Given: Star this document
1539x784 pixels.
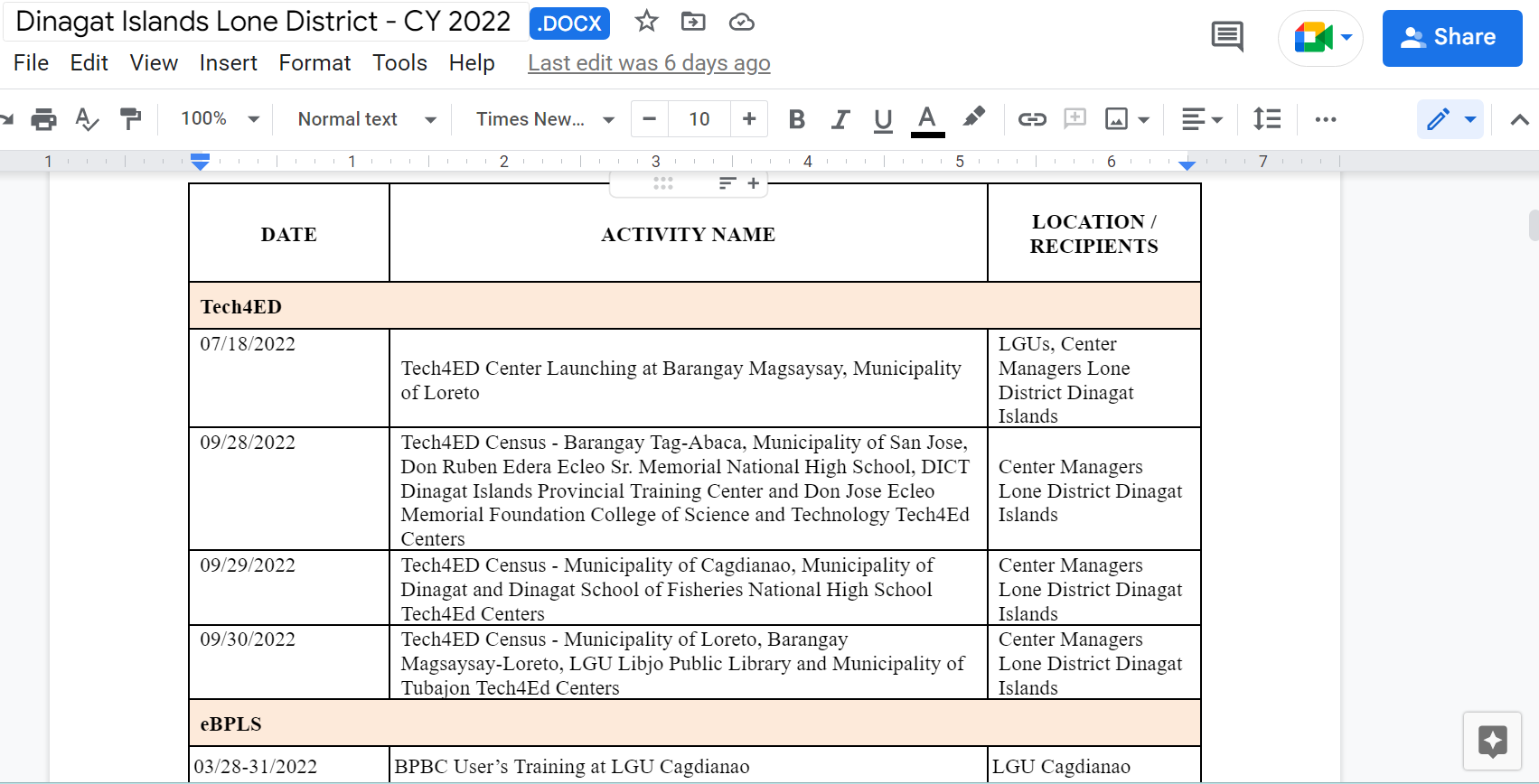Looking at the screenshot, I should pos(646,22).
